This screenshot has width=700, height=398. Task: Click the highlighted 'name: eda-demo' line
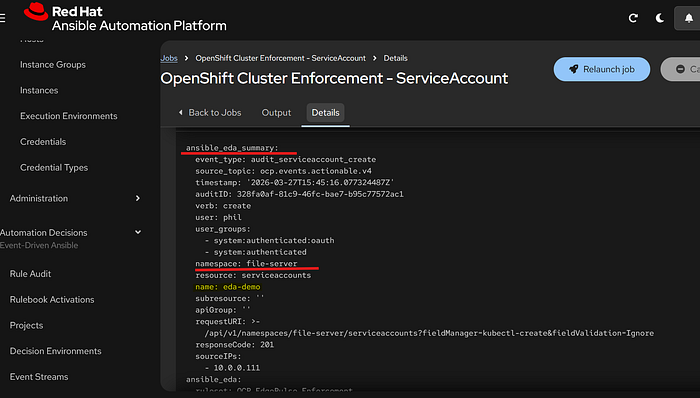(x=228, y=287)
